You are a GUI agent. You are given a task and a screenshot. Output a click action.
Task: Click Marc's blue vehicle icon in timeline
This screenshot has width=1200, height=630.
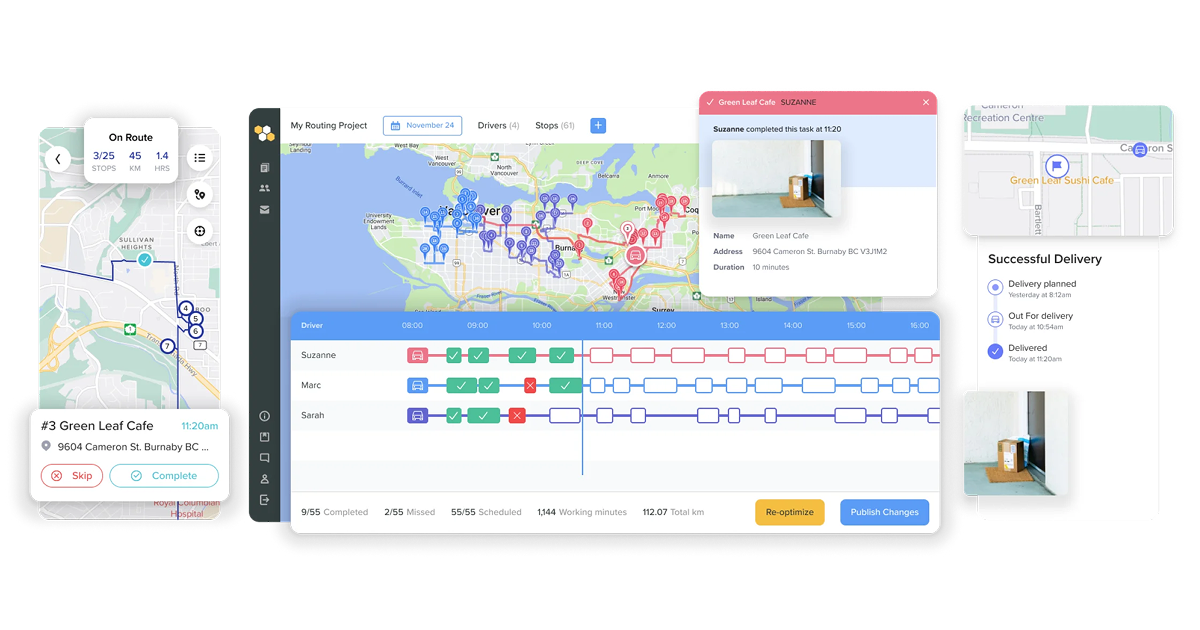(418, 385)
